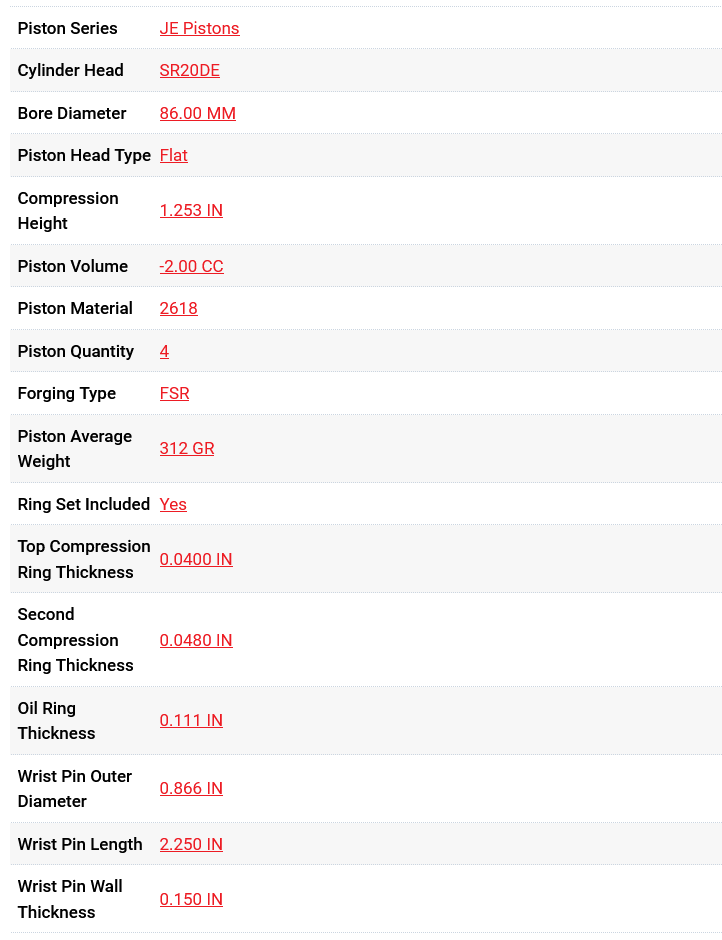Click the -2.00 CC piston volume link

click(x=191, y=266)
